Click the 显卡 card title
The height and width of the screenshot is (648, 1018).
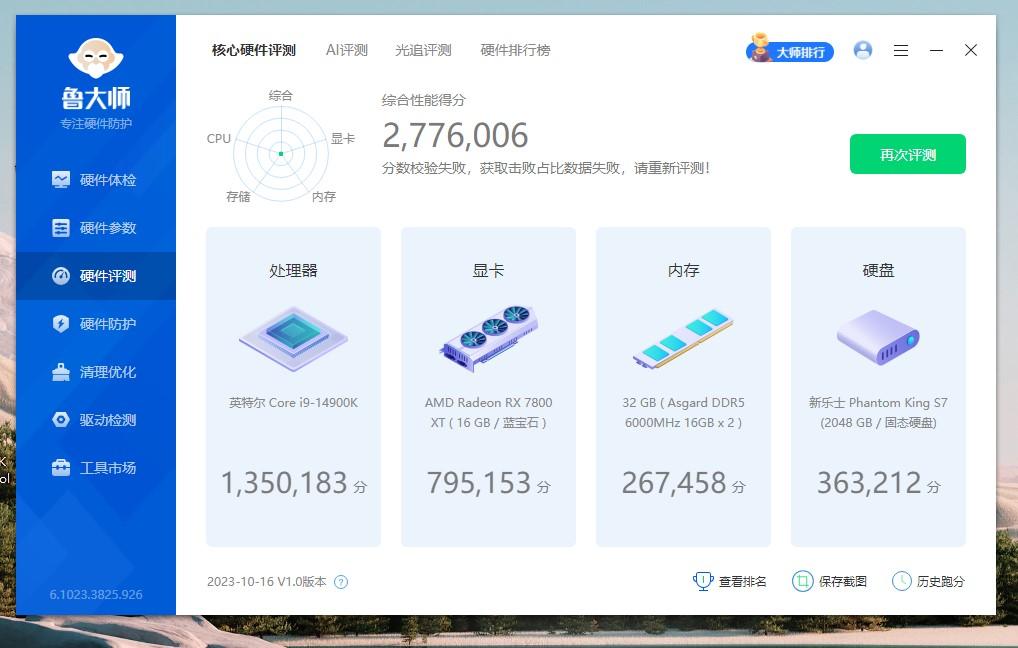(x=488, y=270)
